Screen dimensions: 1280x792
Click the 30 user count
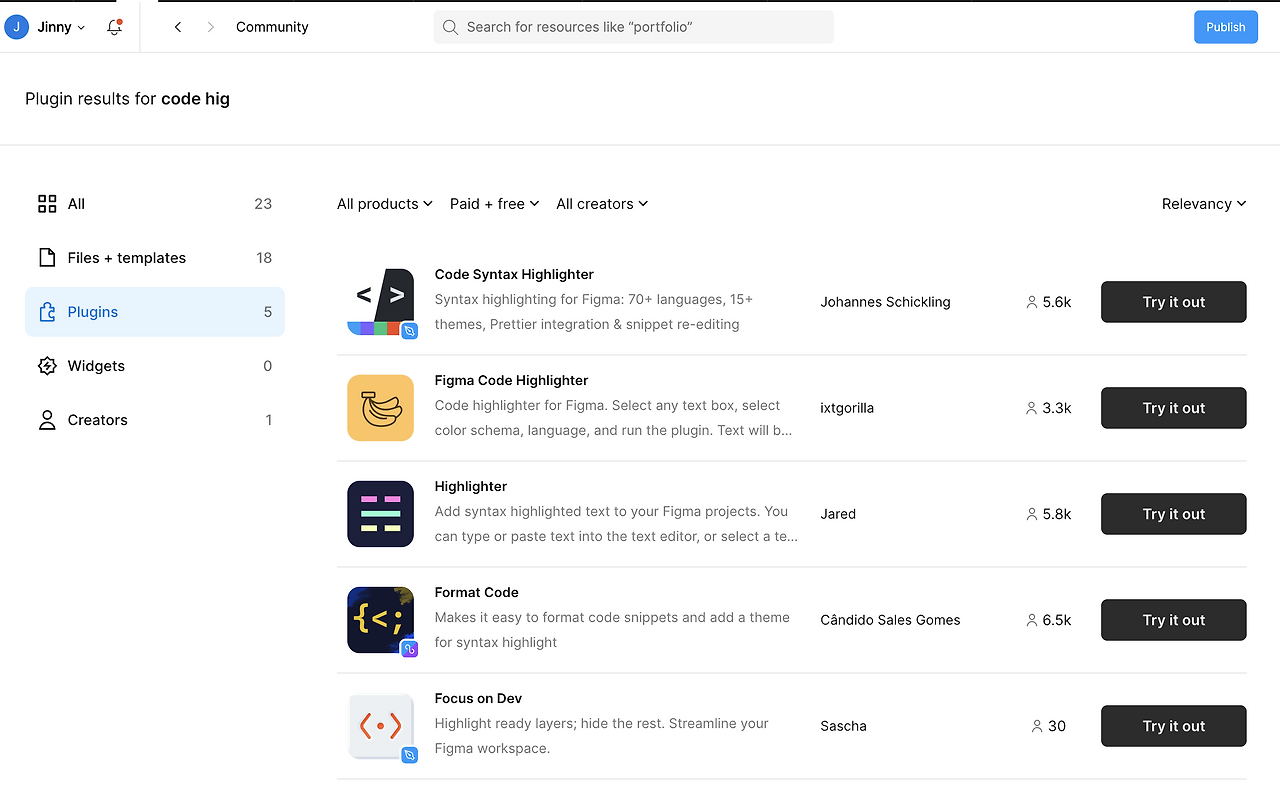[1057, 726]
